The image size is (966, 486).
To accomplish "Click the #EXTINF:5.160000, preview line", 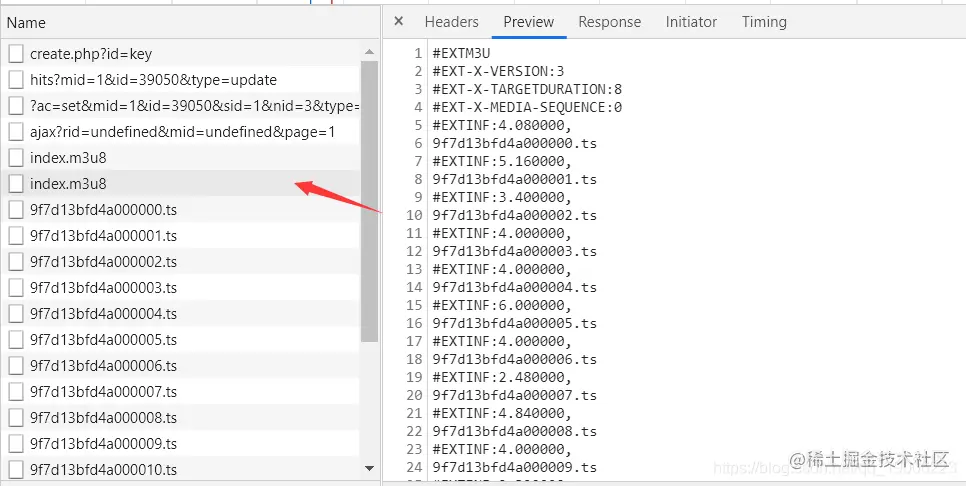I will pyautogui.click(x=502, y=161).
